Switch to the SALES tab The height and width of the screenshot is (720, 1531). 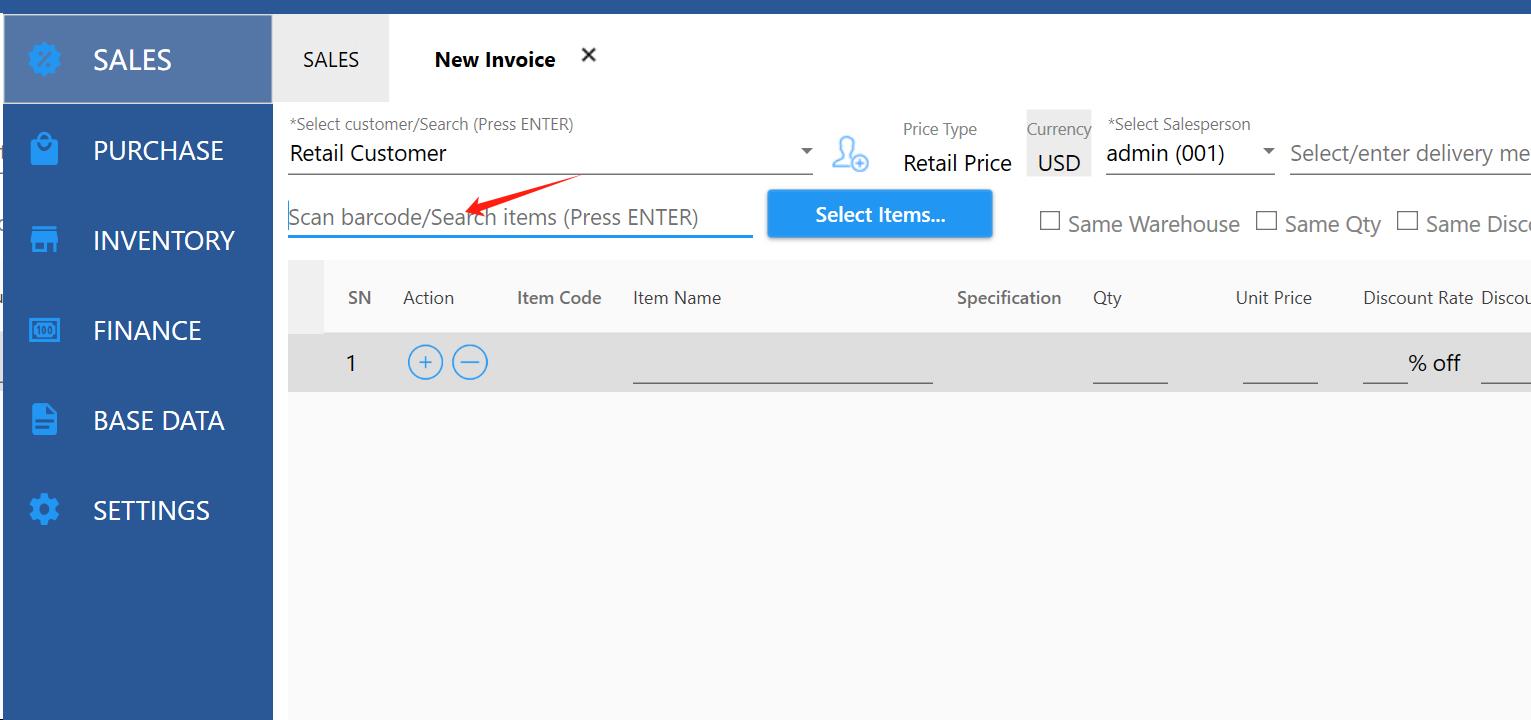(x=331, y=60)
